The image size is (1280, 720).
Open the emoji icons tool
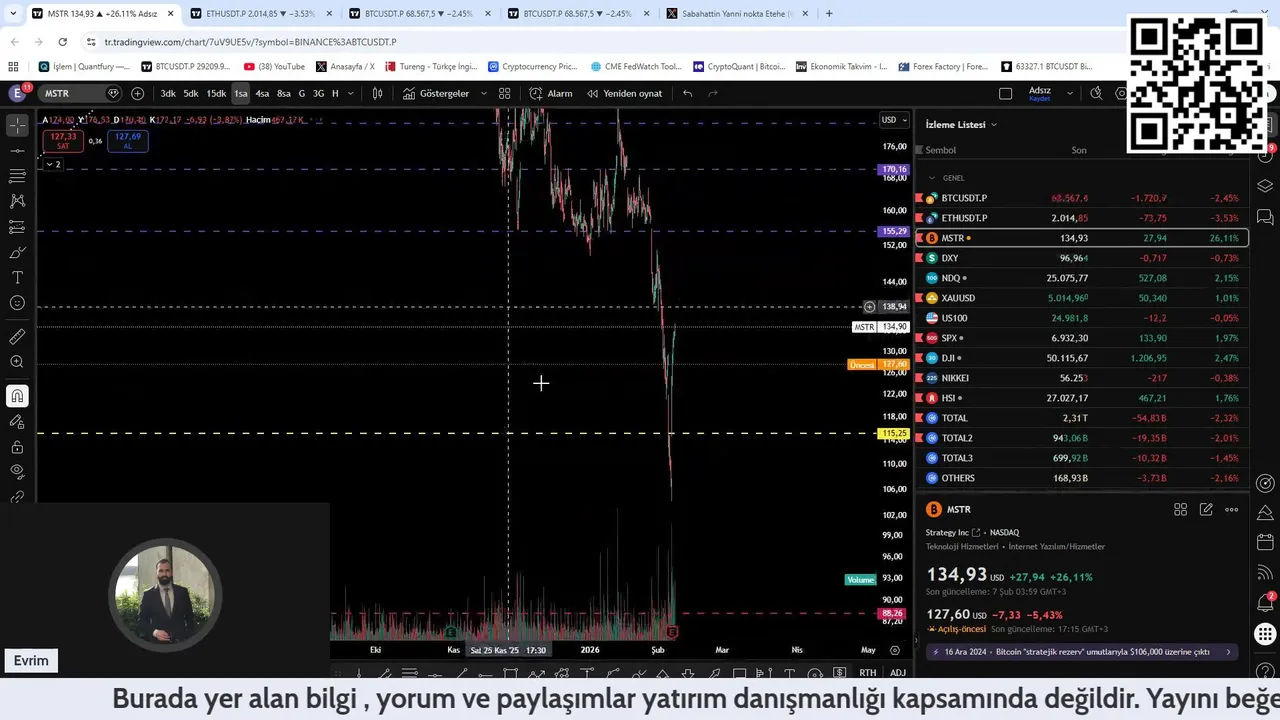pyautogui.click(x=17, y=303)
